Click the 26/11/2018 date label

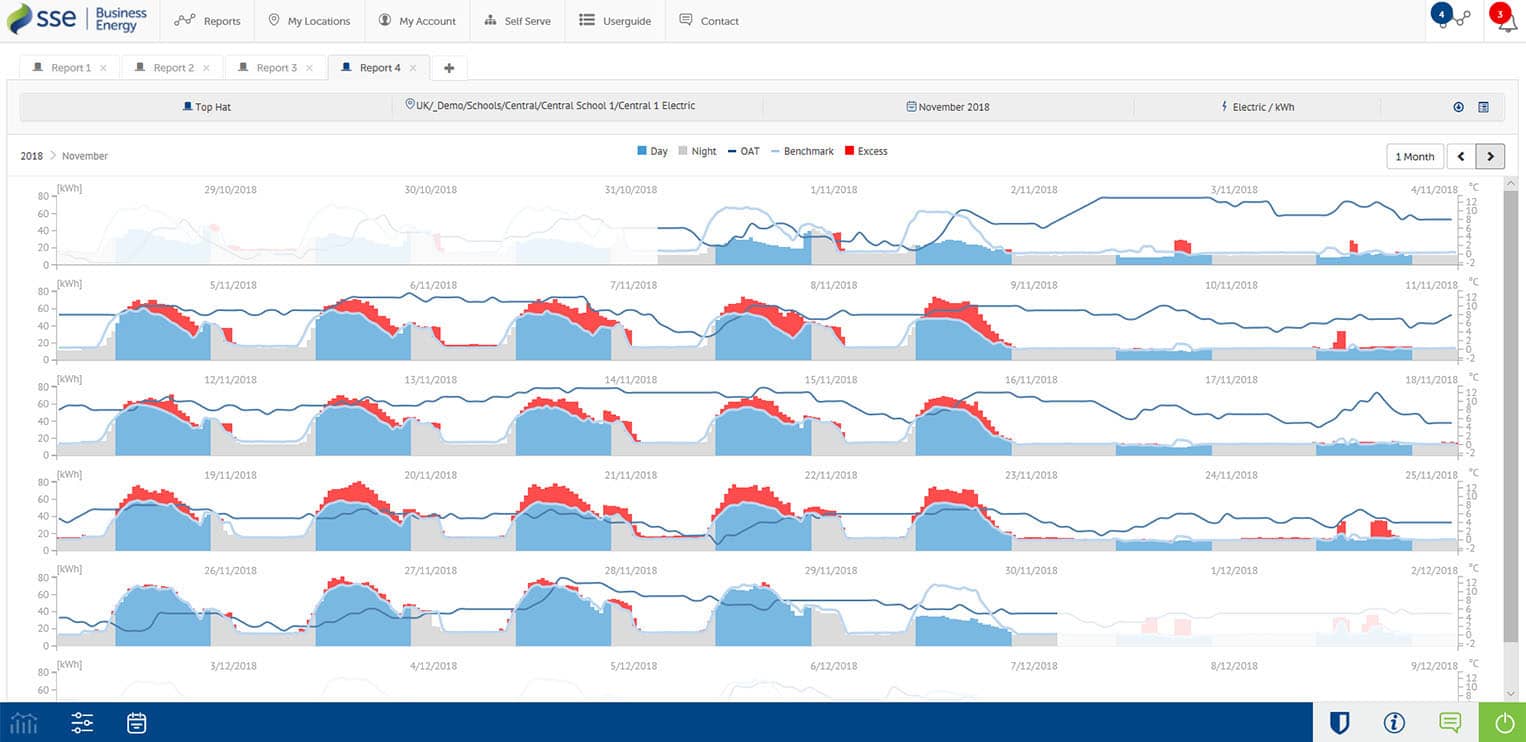point(230,570)
